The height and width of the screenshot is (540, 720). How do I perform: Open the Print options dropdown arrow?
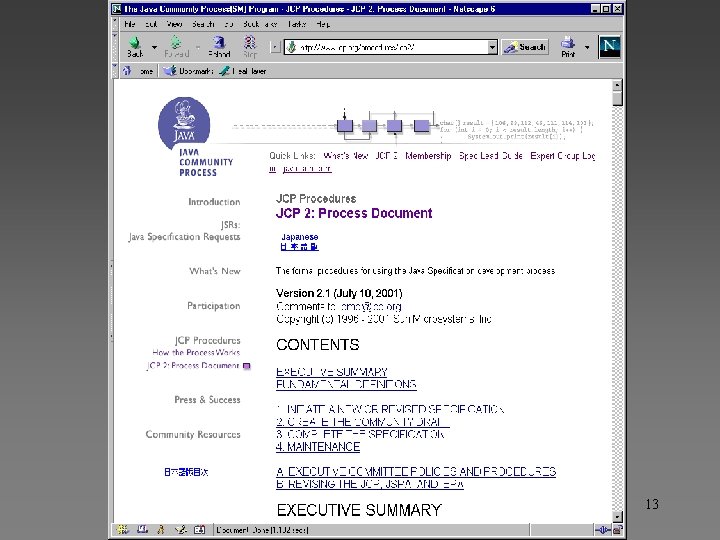587,47
